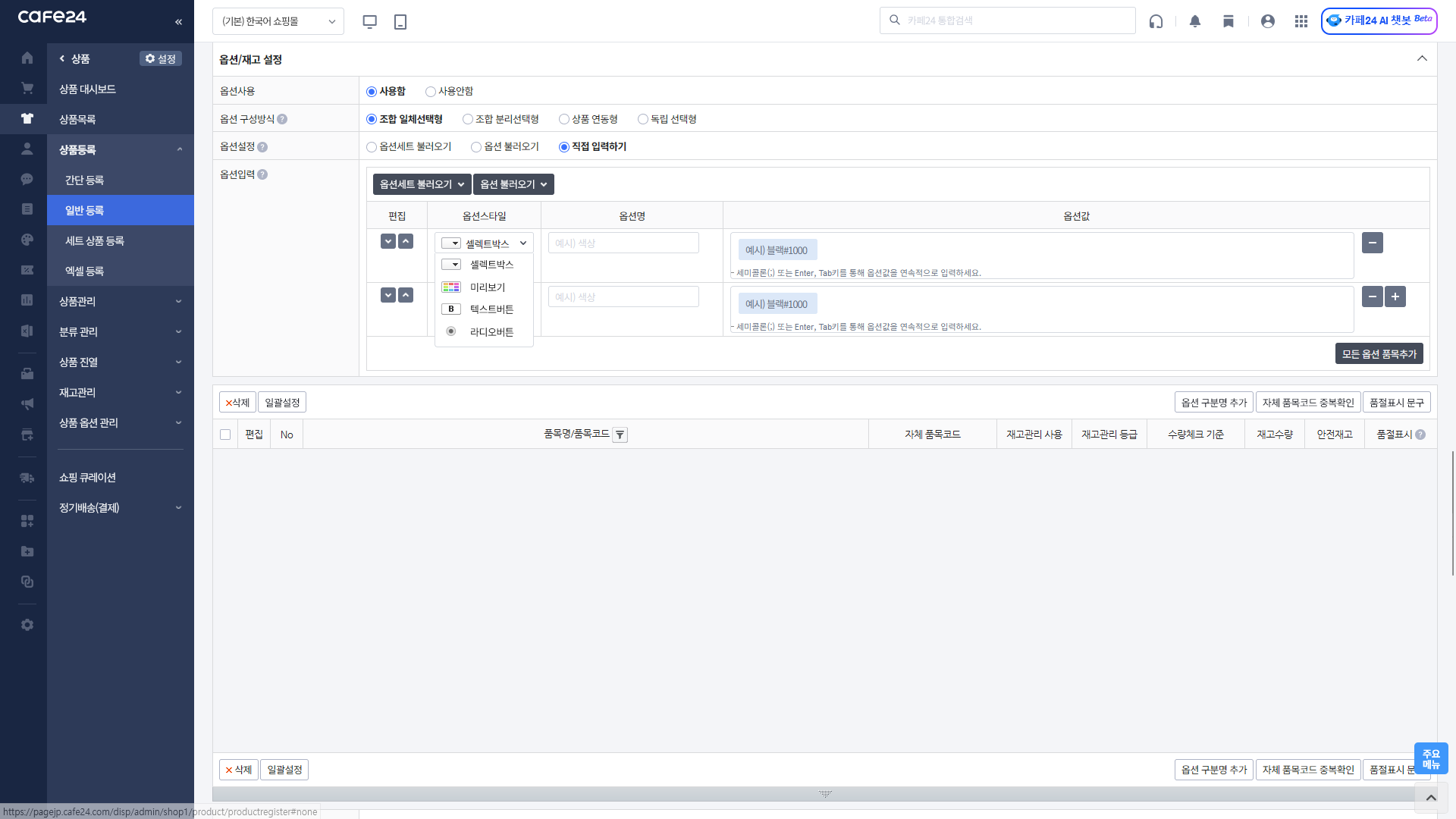Check the select-all checkbox in the item table
Image resolution: width=1456 pixels, height=819 pixels.
point(225,435)
